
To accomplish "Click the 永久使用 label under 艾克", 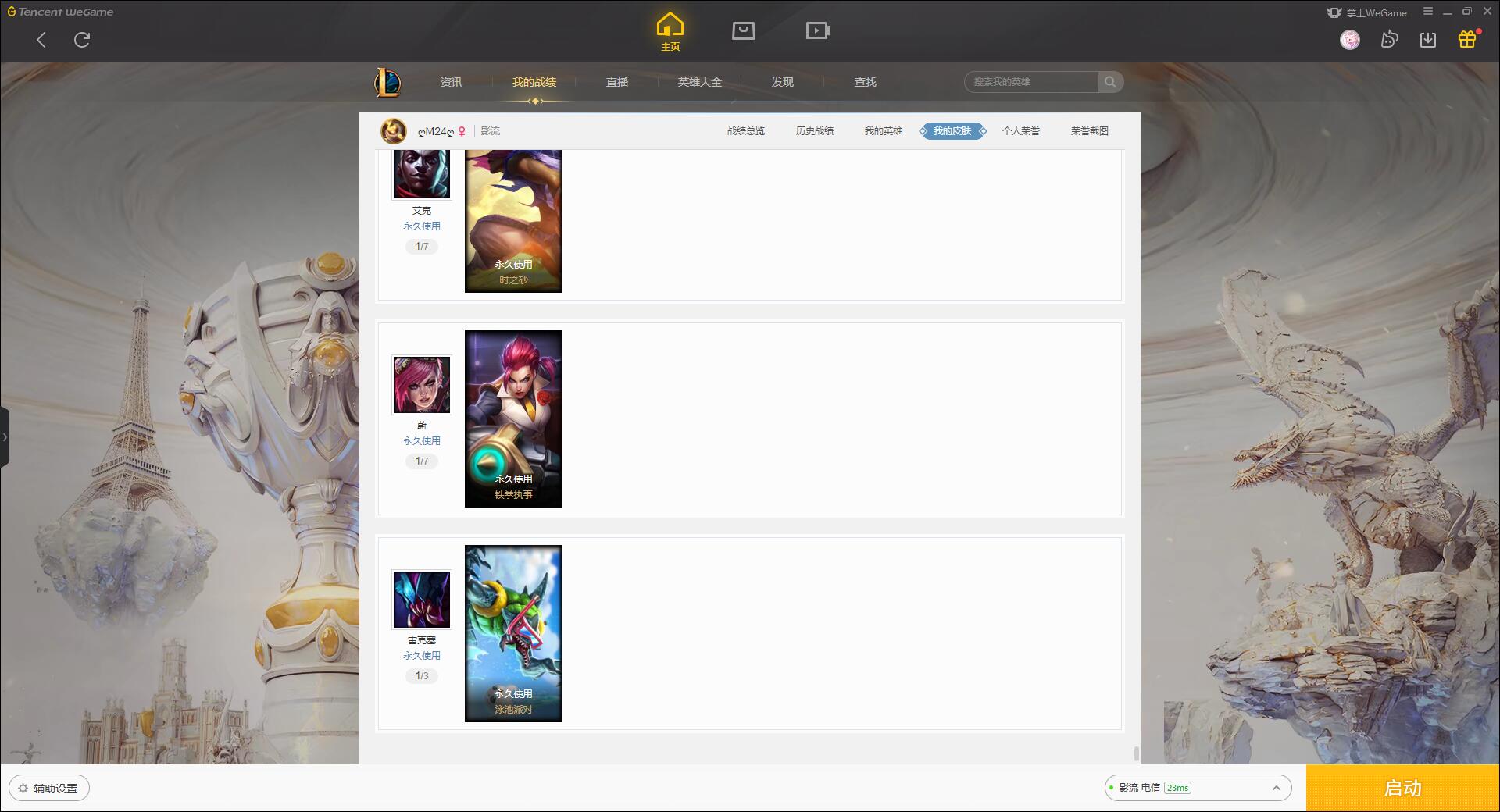I will pos(422,226).
